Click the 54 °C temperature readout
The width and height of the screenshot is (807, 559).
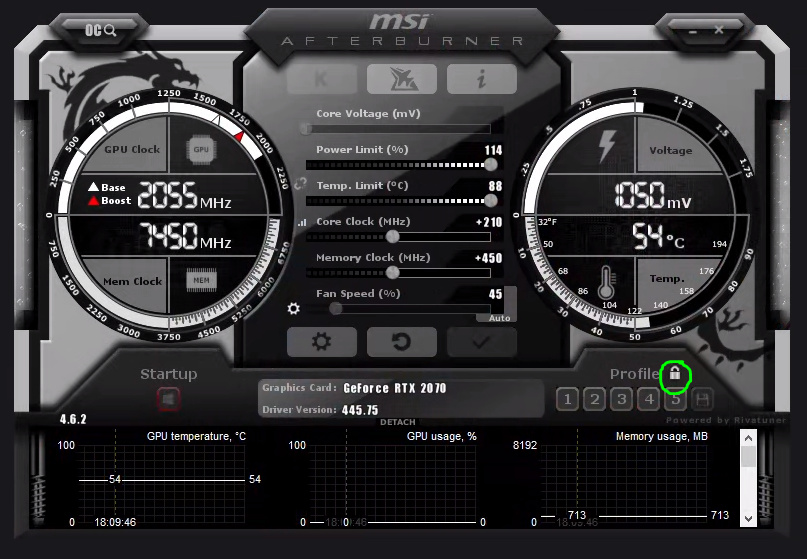pyautogui.click(x=658, y=236)
